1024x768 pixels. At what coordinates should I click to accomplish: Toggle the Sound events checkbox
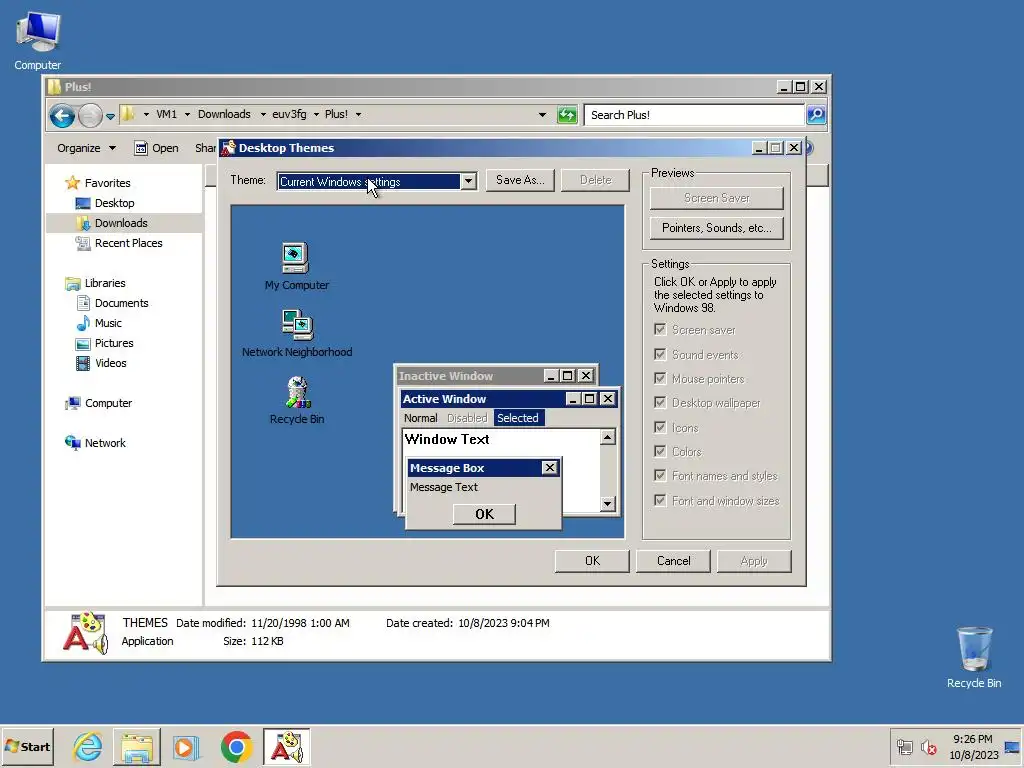coord(660,354)
